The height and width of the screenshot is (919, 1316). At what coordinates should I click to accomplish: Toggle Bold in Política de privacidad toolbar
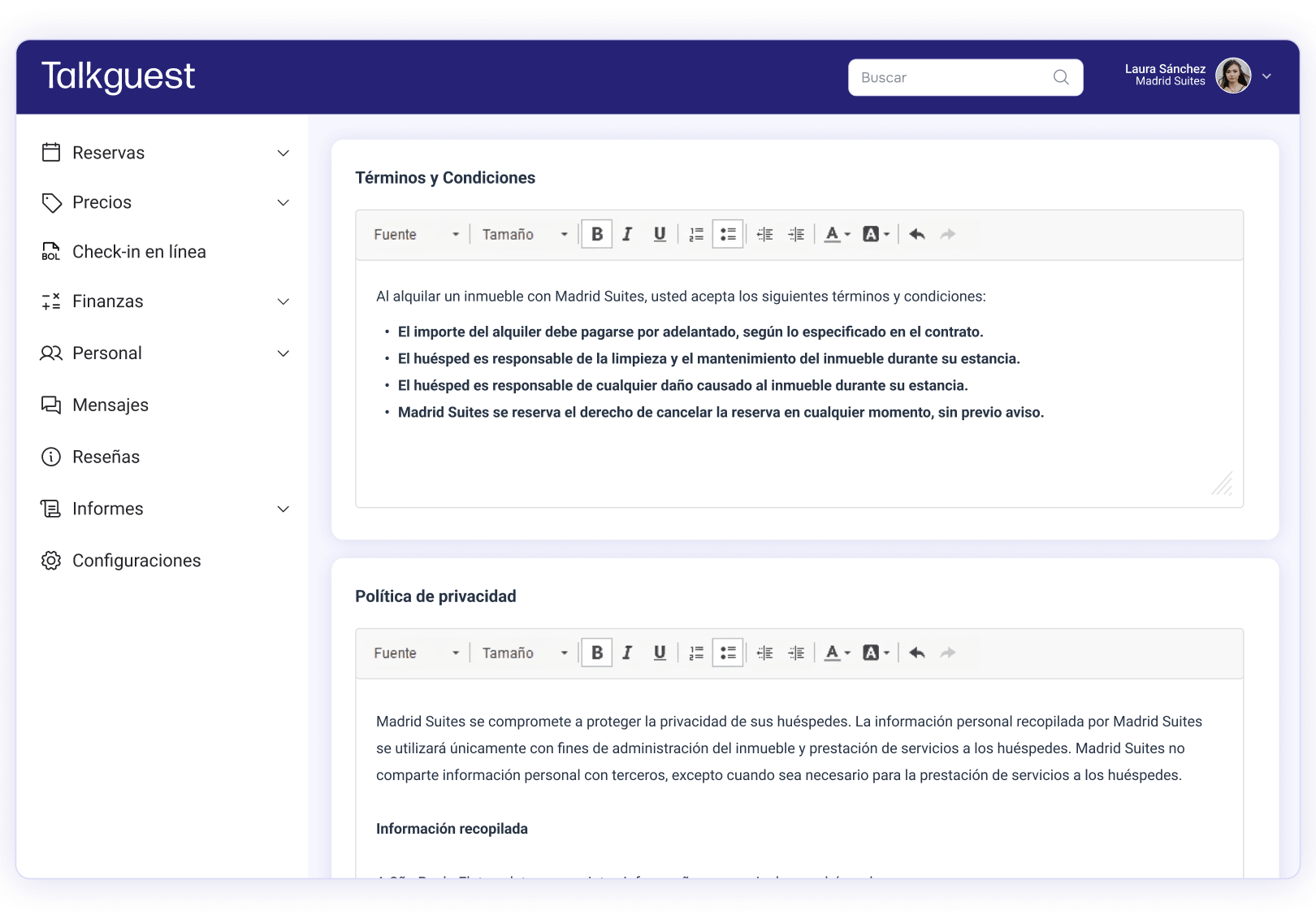(597, 652)
